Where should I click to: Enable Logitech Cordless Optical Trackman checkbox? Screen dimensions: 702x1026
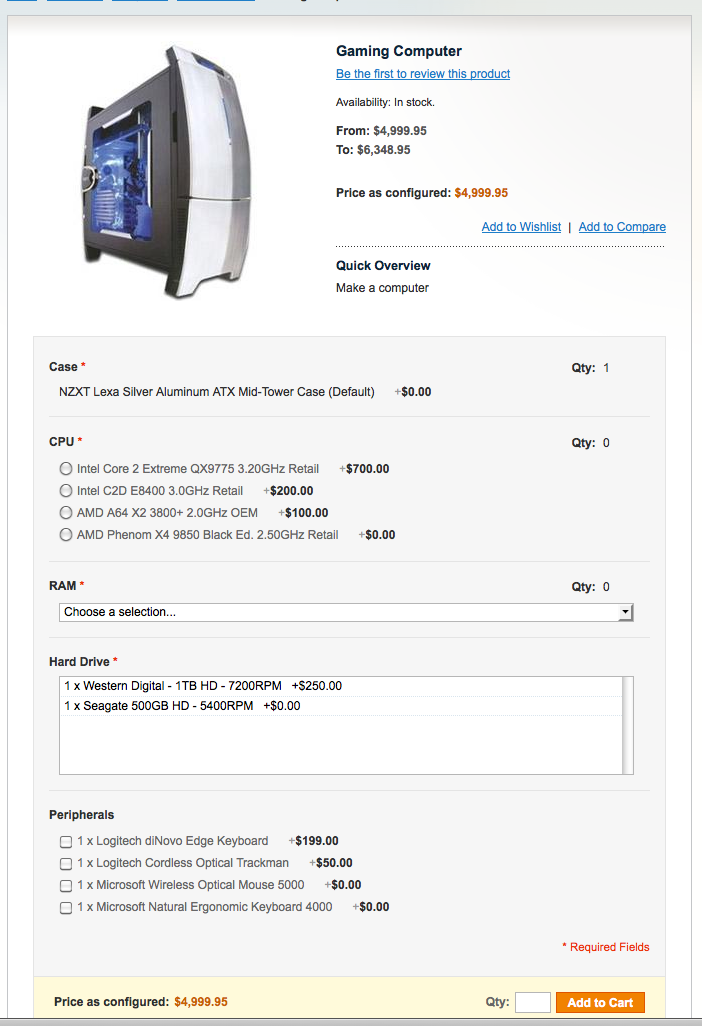pyautogui.click(x=66, y=864)
